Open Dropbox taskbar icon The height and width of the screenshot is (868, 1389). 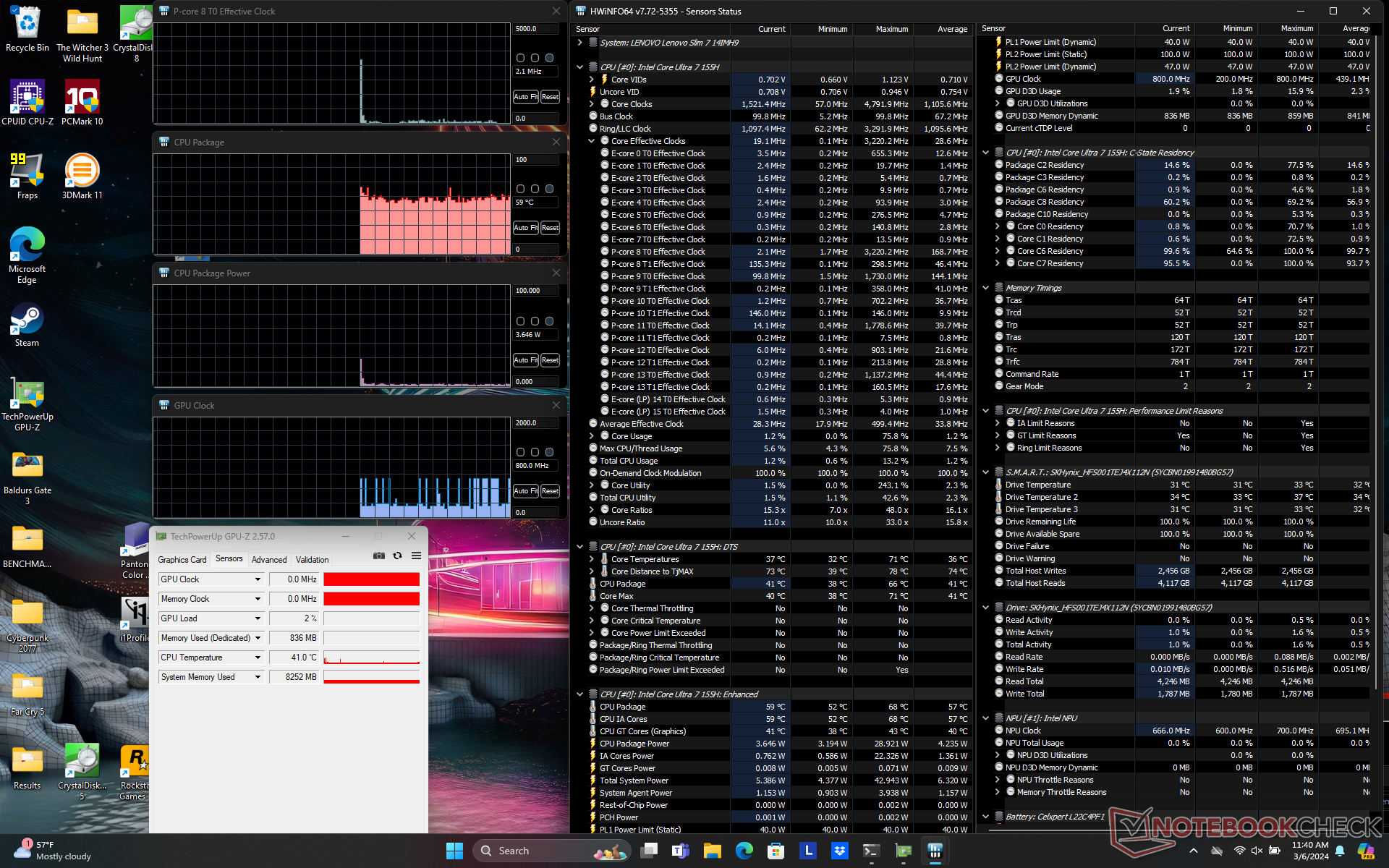(840, 851)
